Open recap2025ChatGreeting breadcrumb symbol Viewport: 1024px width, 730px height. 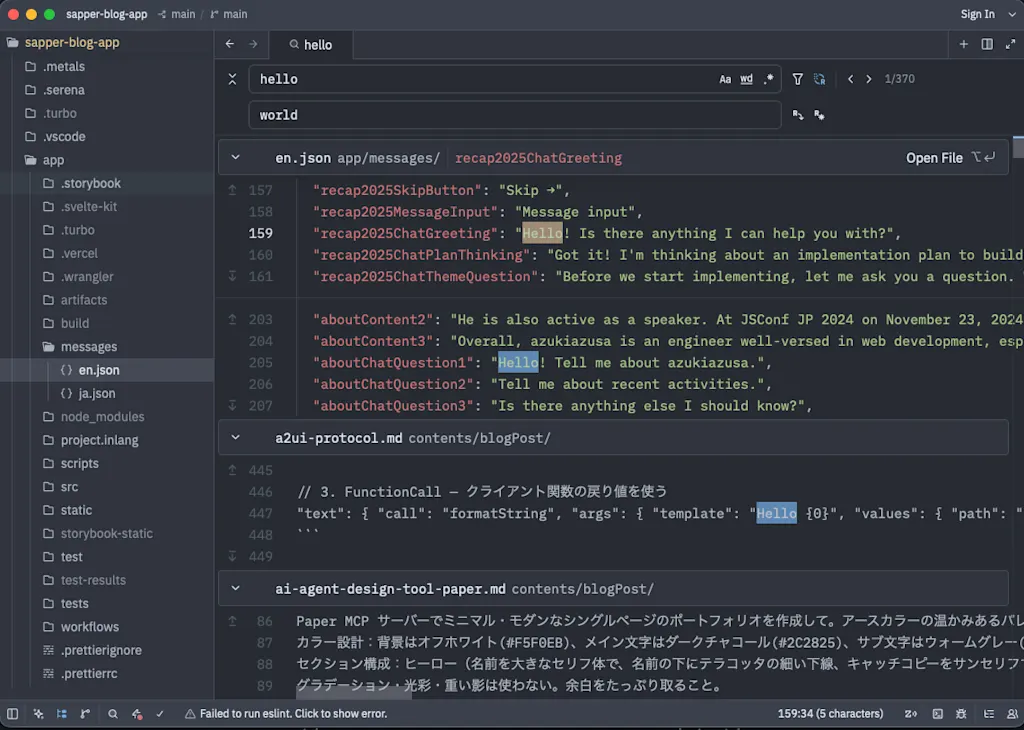[538, 158]
